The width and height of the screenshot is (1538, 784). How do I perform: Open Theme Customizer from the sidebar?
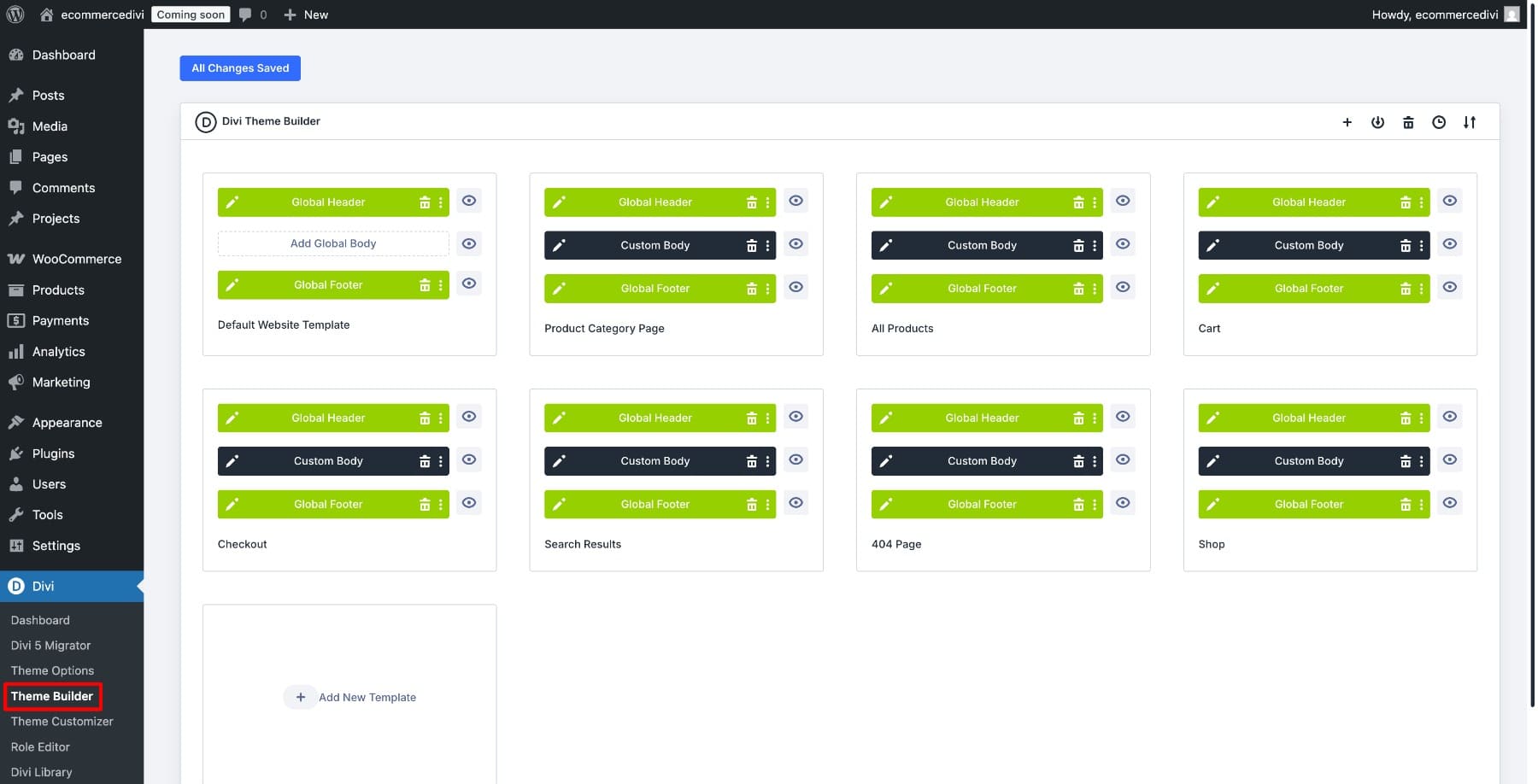click(x=62, y=721)
